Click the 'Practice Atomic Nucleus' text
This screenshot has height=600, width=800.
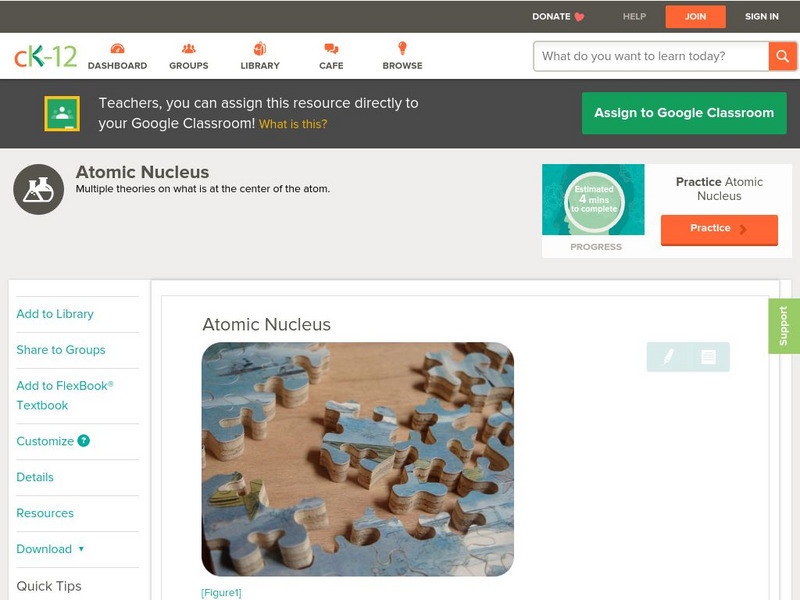(719, 189)
